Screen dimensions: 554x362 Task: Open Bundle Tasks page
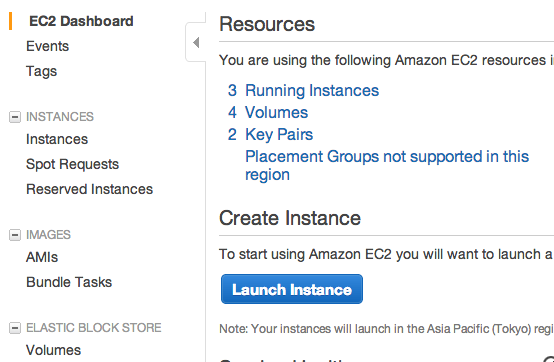tap(69, 282)
